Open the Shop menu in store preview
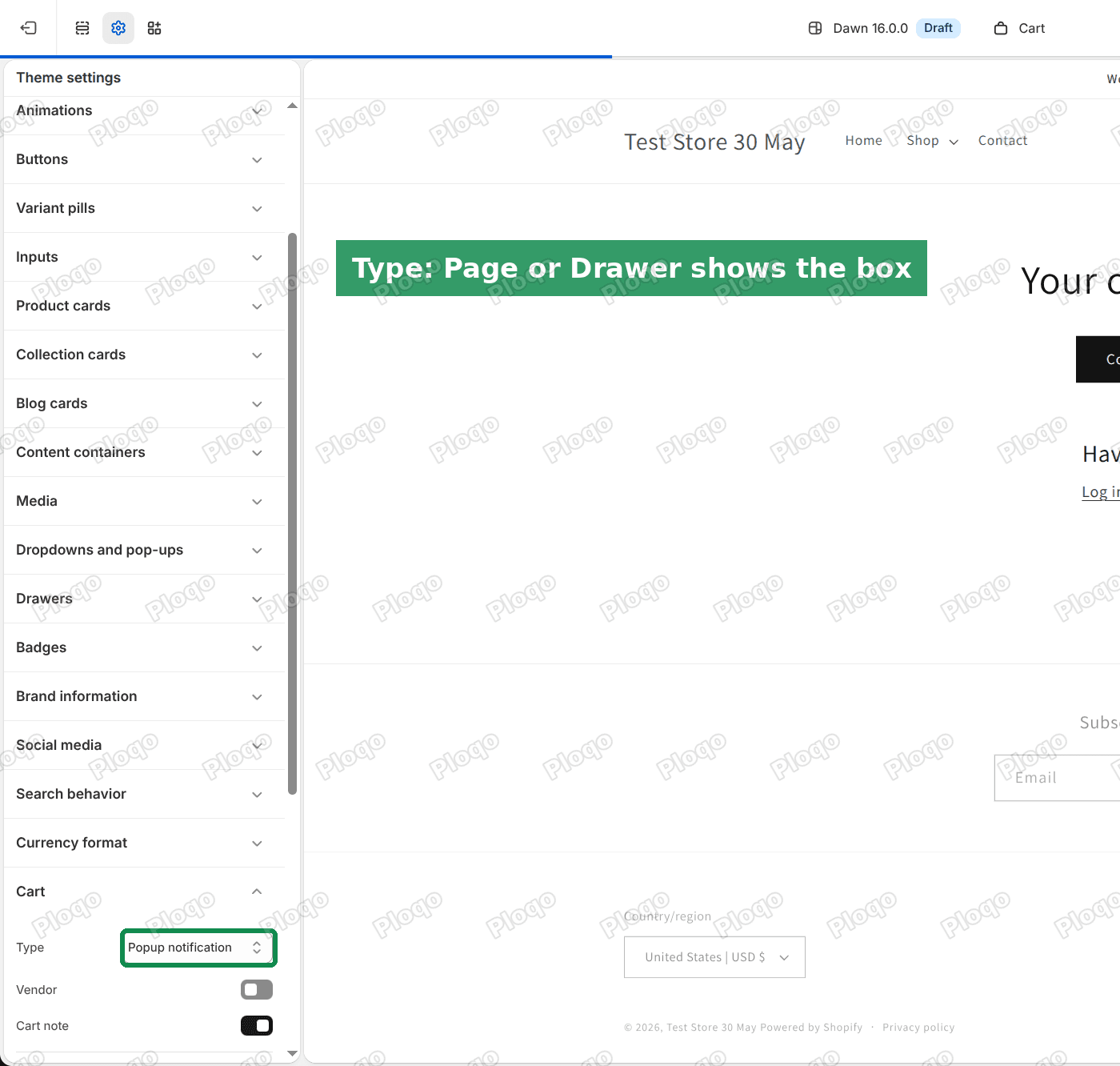Screen dimensions: 1120x1066 click(x=932, y=141)
